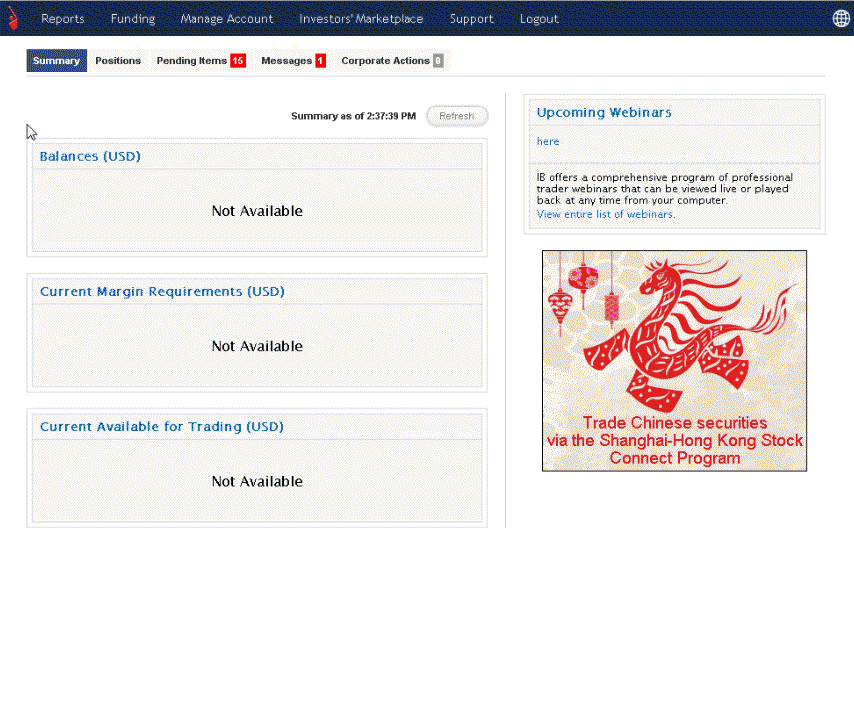This screenshot has width=854, height=720.
Task: Open the globe language selector icon
Action: click(x=841, y=19)
